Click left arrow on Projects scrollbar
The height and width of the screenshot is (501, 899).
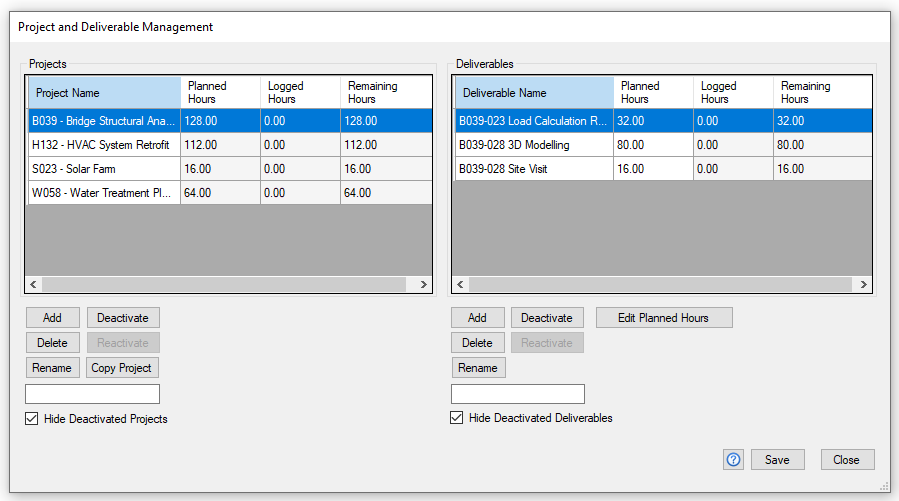click(33, 284)
